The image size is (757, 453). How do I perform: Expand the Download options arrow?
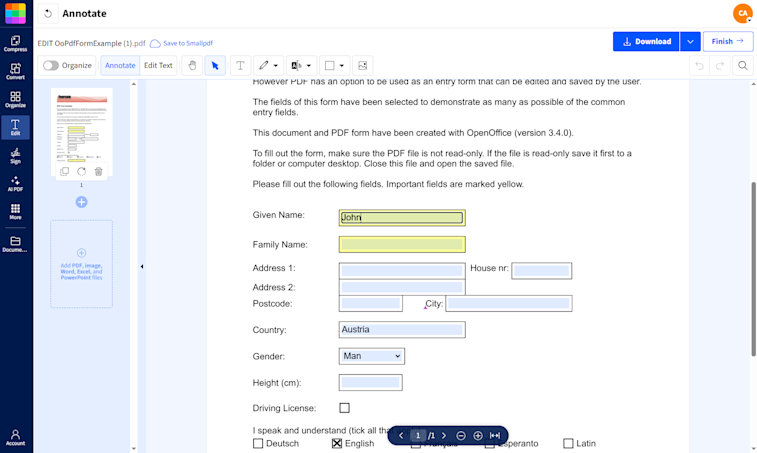[x=690, y=42]
